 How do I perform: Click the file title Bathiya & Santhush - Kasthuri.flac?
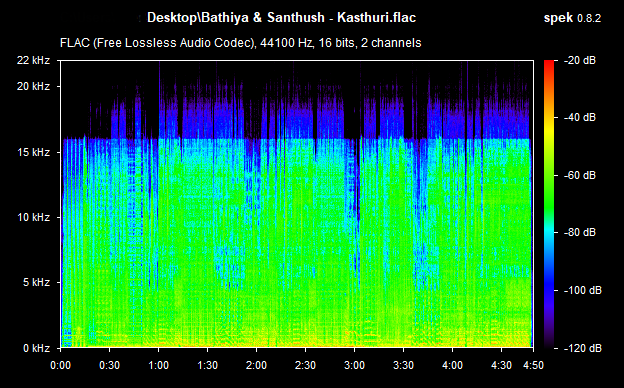(x=309, y=18)
